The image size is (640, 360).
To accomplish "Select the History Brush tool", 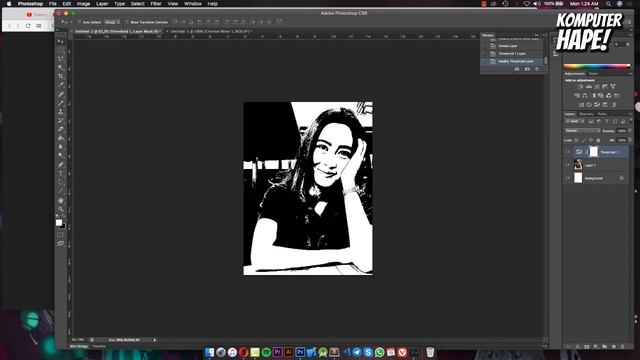I will tap(60, 120).
